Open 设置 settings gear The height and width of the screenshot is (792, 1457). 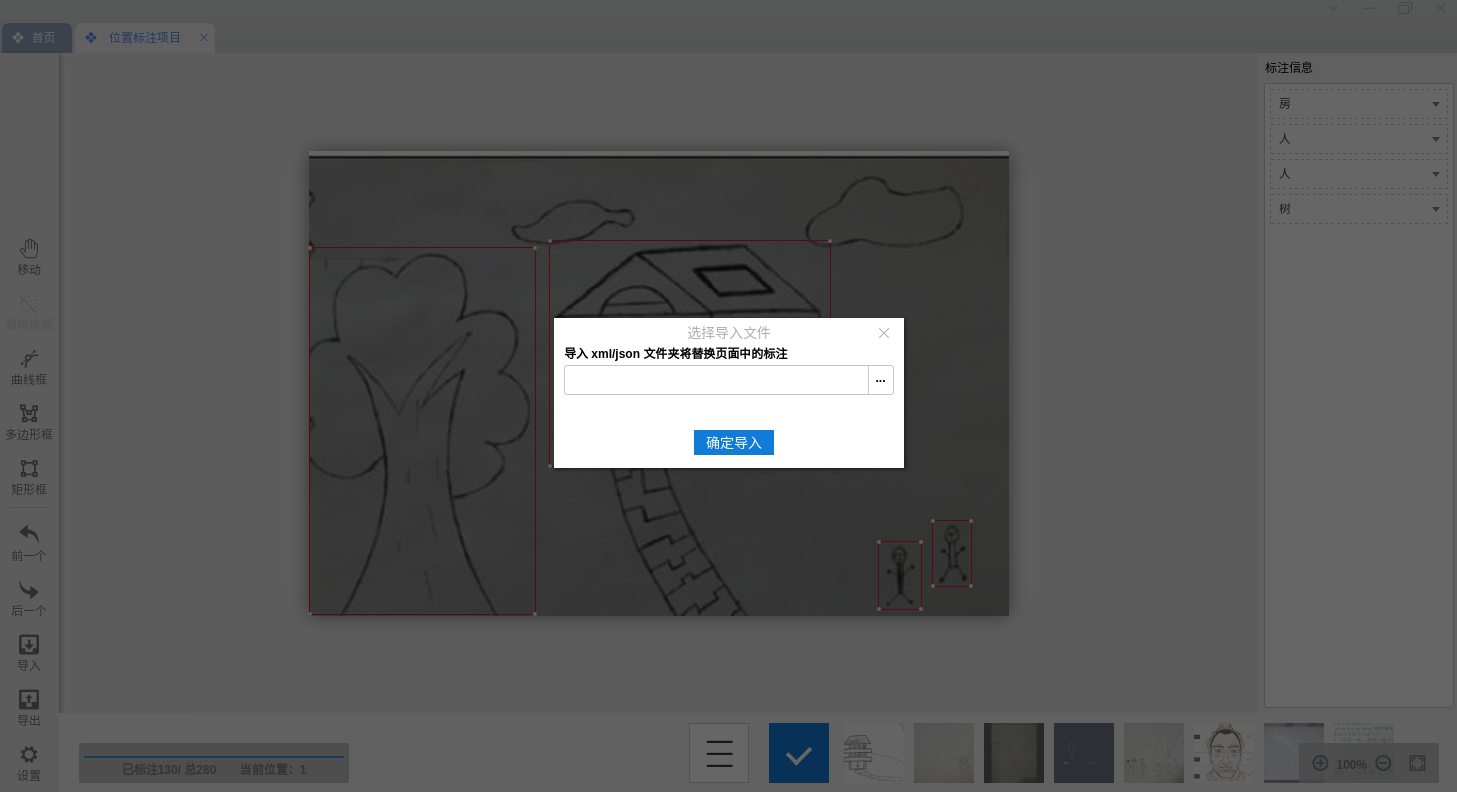(x=29, y=763)
